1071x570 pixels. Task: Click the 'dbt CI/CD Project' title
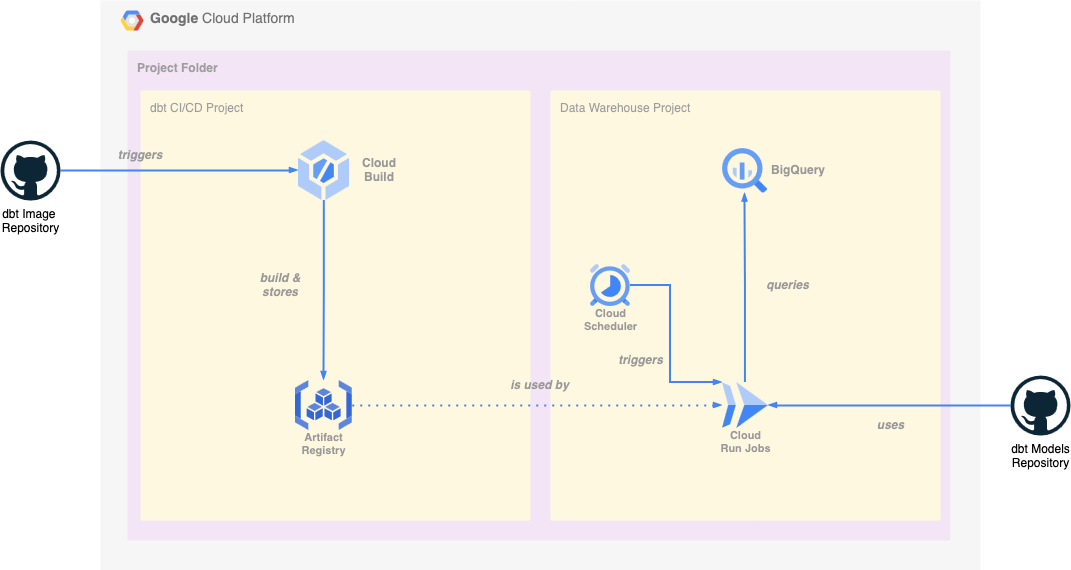click(196, 108)
